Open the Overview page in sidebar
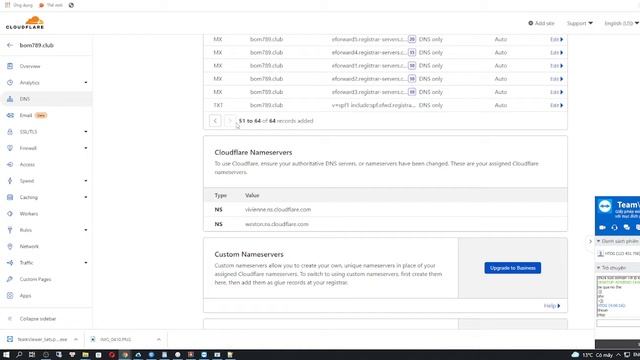Screen dimensions: 640x360 point(30,66)
